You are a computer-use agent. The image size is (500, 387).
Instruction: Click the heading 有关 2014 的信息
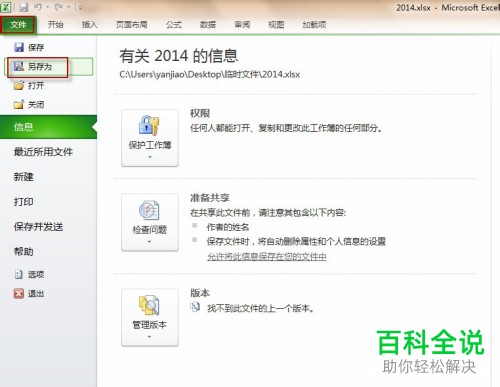click(x=179, y=56)
